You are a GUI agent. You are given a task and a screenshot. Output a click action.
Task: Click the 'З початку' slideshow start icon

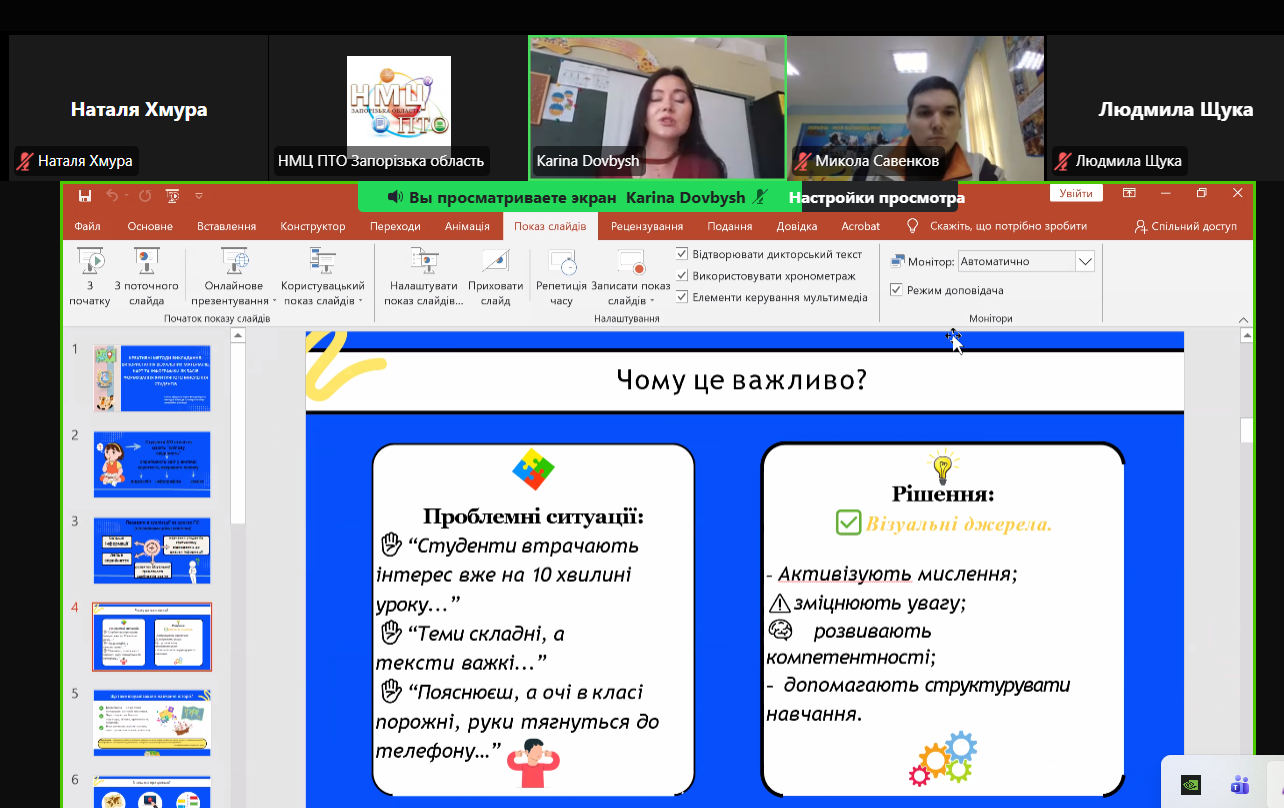pos(90,262)
